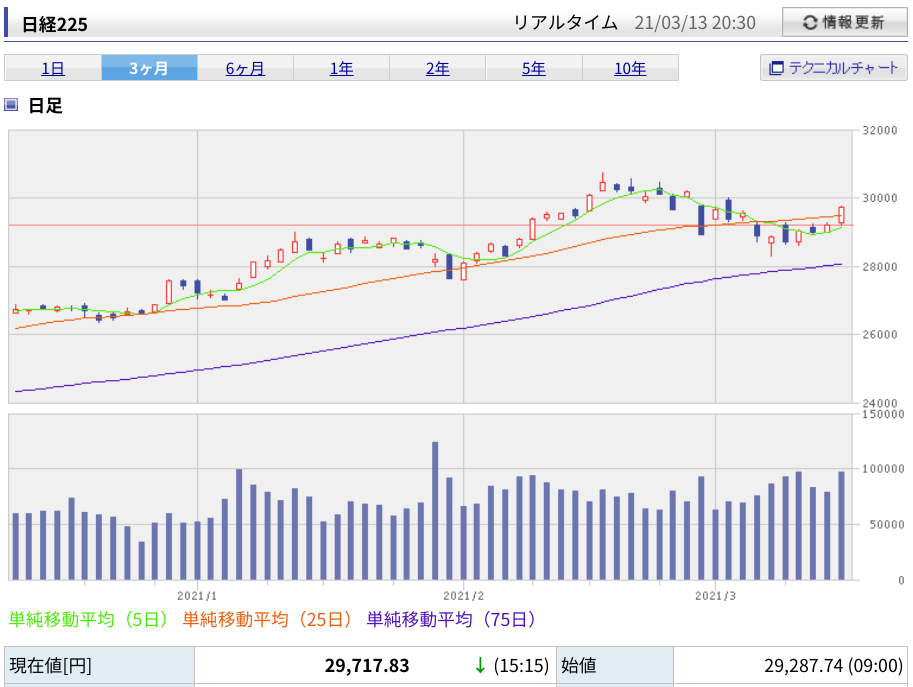This screenshot has width=913, height=687.
Task: Click the 28000 price axis label
Action: pyautogui.click(x=880, y=267)
